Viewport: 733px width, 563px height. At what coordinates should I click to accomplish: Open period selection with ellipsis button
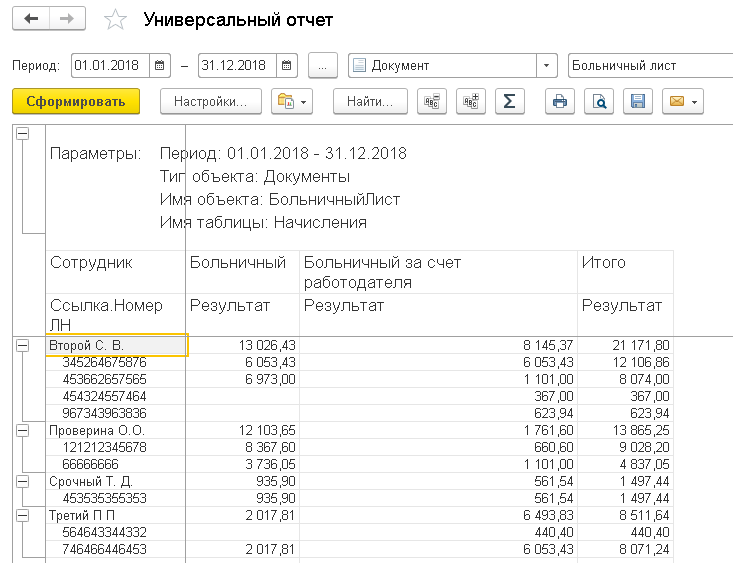tap(323, 65)
